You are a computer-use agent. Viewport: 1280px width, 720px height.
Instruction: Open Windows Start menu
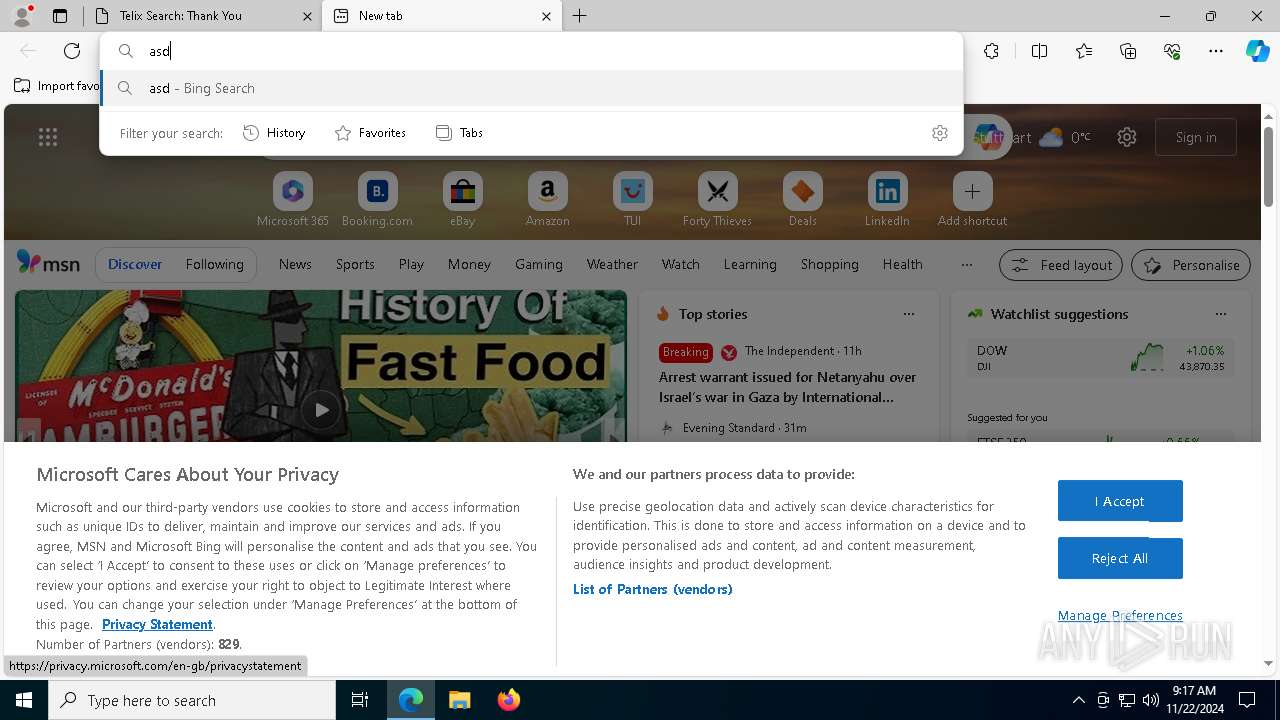point(24,700)
